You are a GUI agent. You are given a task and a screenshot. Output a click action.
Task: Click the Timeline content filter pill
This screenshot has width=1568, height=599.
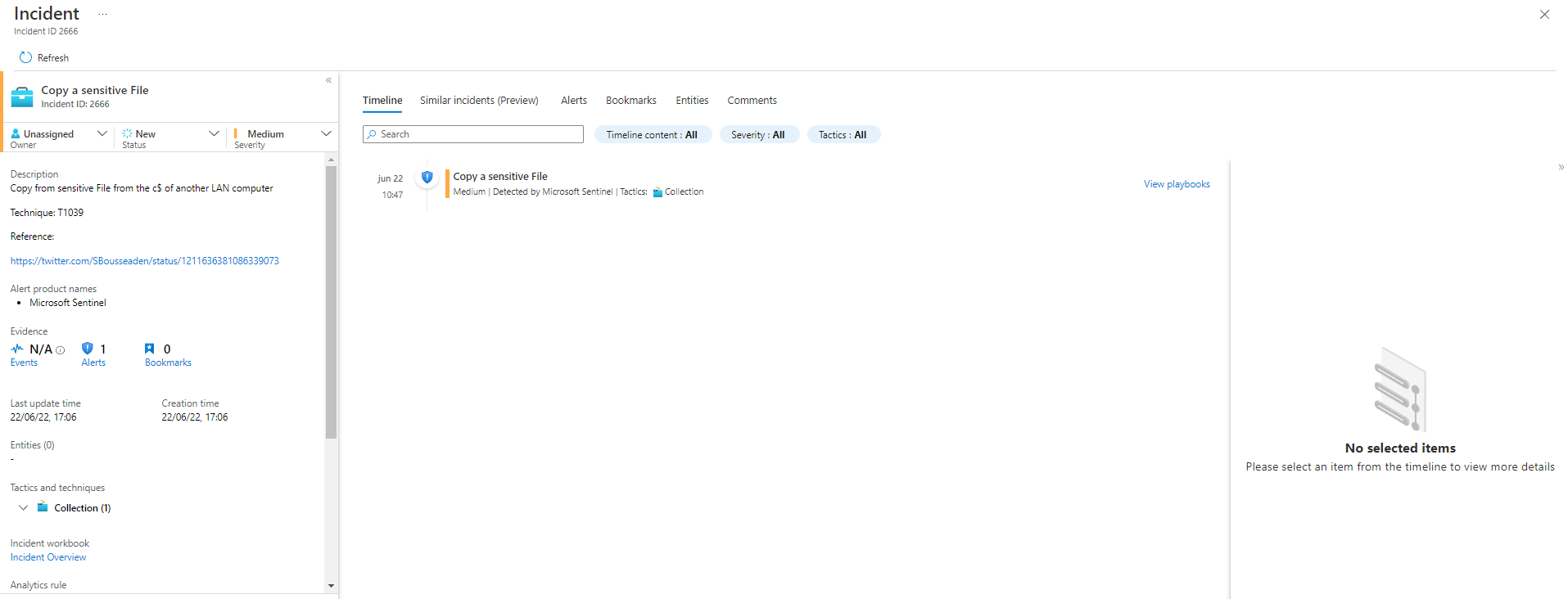point(652,135)
